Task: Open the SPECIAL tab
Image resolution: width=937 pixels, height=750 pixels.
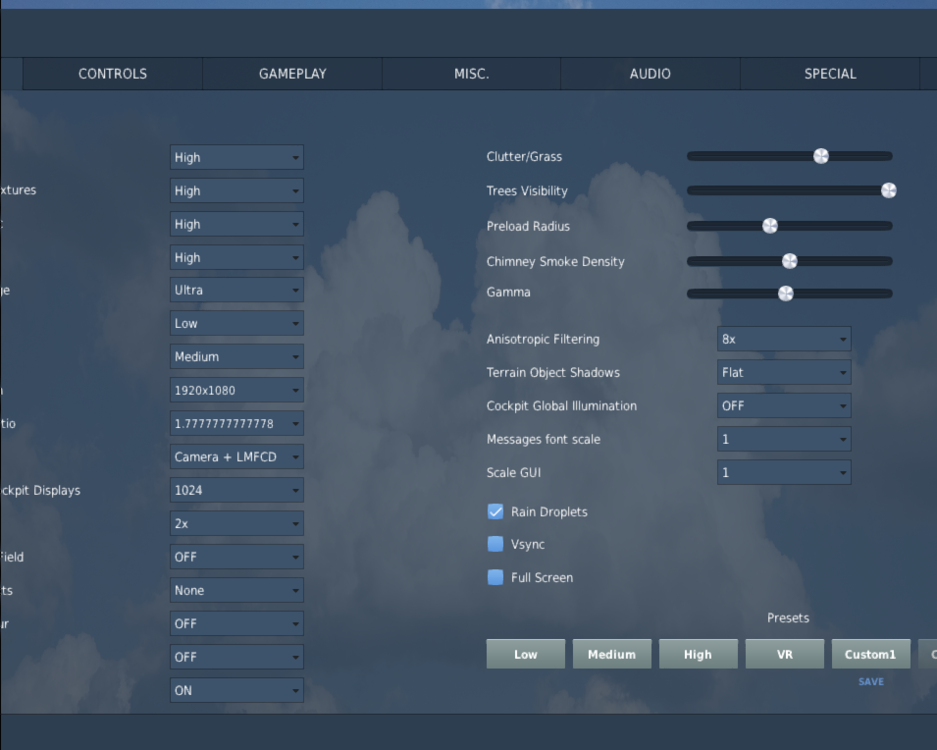Action: tap(830, 74)
